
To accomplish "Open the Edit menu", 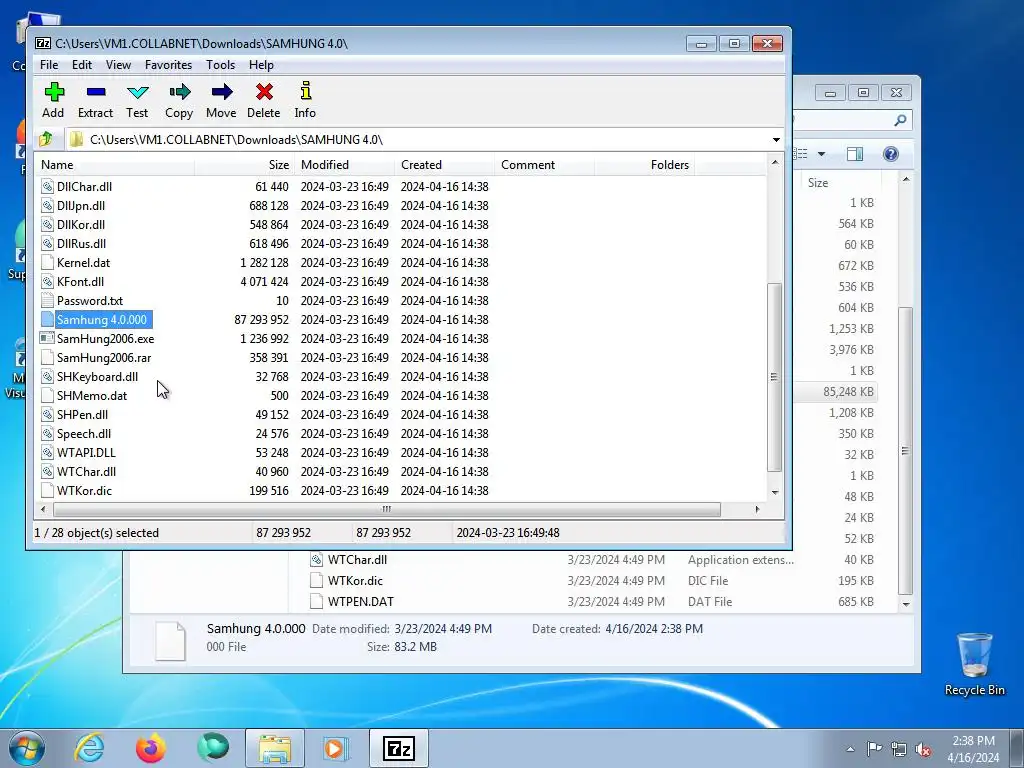I will (82, 65).
